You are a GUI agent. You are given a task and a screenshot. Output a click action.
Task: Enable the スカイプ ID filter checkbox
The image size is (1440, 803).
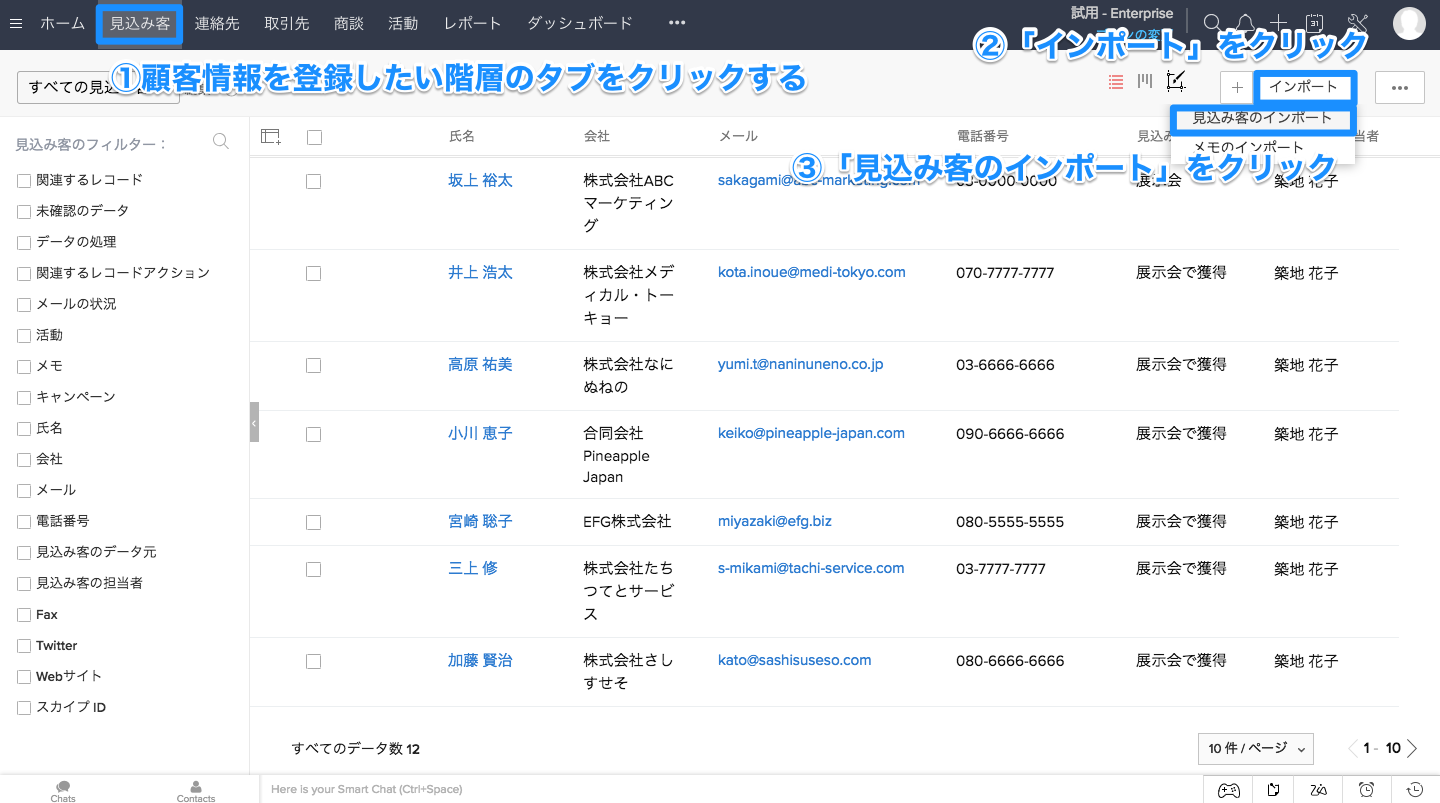tap(24, 708)
